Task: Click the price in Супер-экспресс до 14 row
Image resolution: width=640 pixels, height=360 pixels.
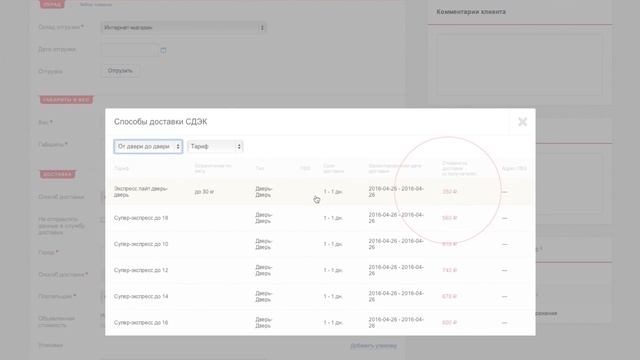Action: 449,296
